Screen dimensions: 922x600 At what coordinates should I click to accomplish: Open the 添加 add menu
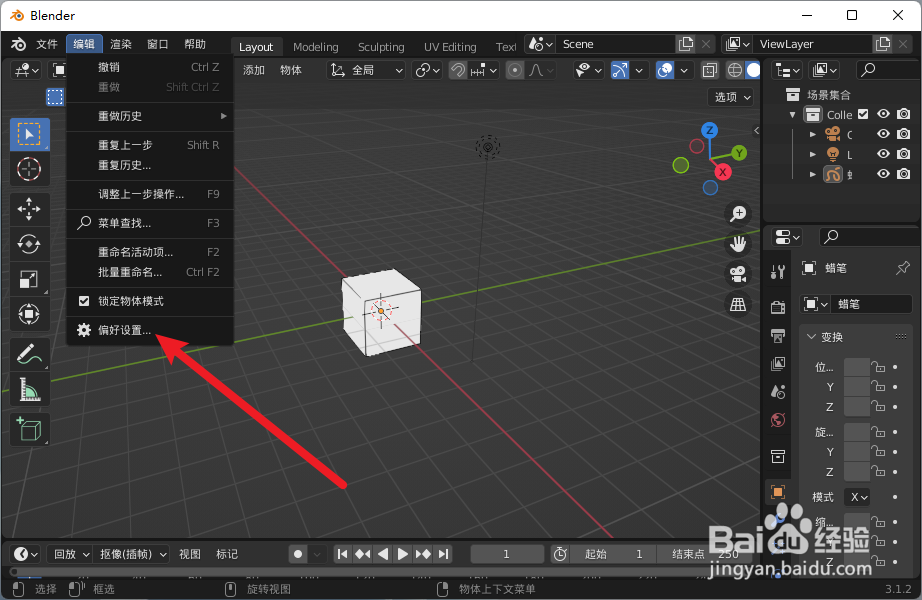(254, 71)
